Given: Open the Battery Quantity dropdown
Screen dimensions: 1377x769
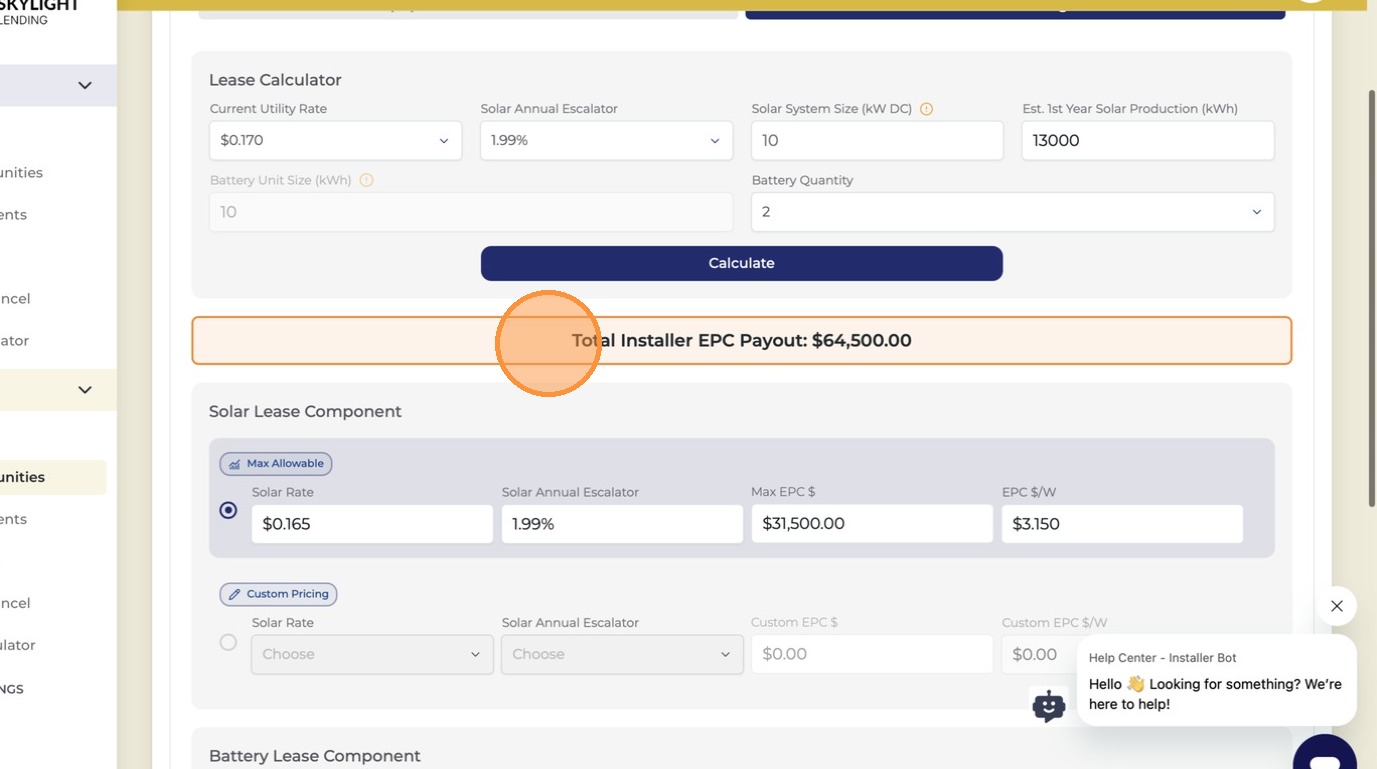Looking at the screenshot, I should click(x=1012, y=212).
